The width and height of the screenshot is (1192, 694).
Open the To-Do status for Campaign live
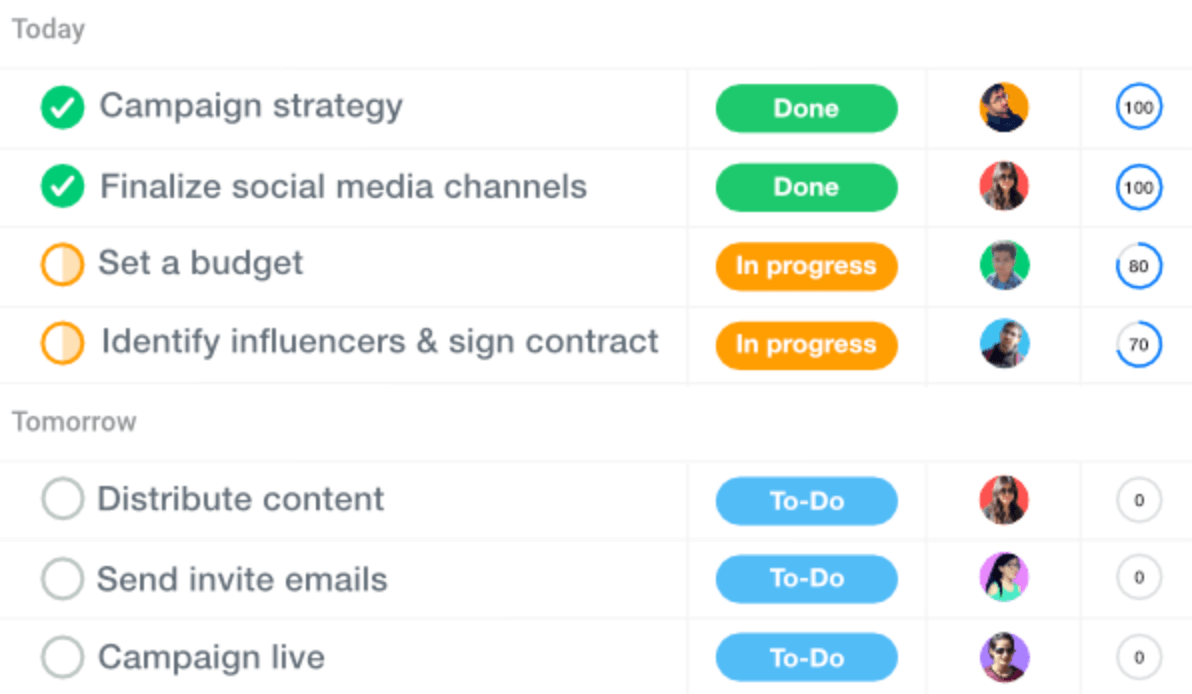pos(806,658)
